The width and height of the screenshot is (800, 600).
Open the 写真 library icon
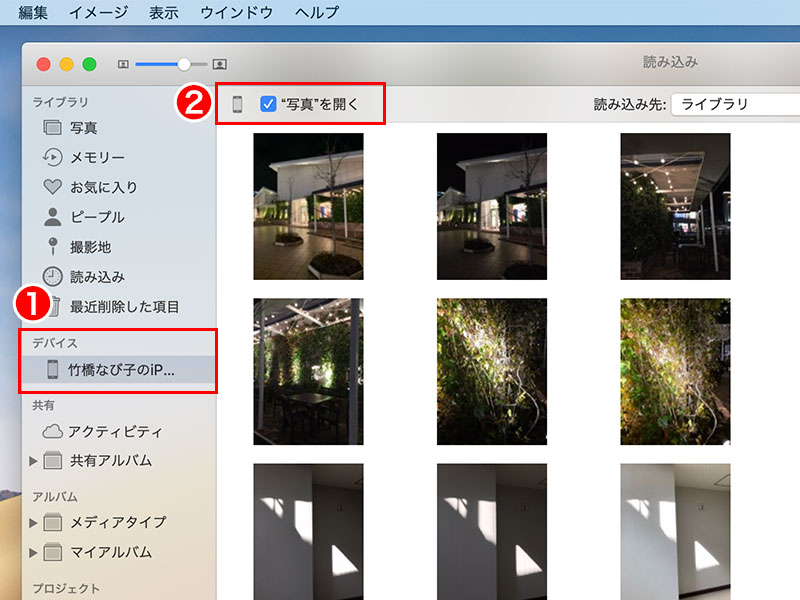tap(52, 128)
